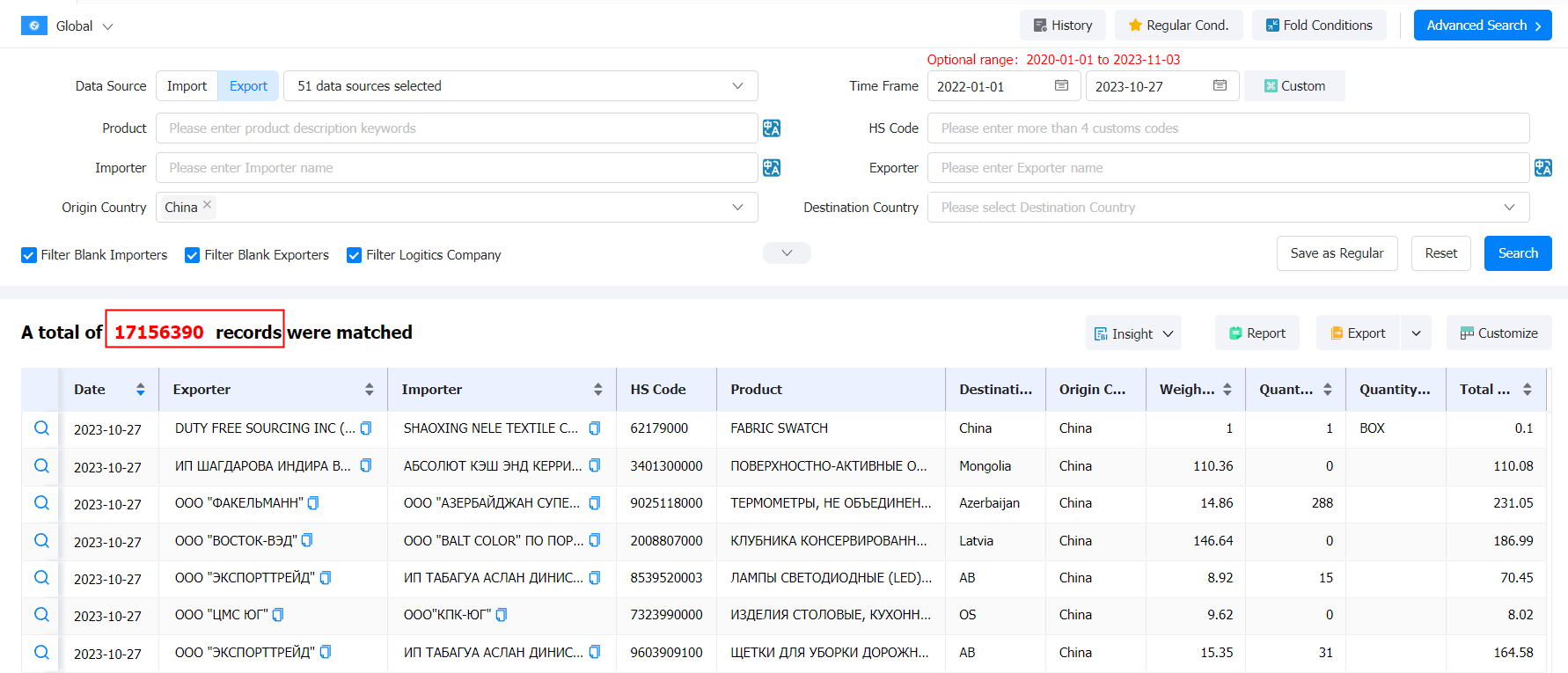This screenshot has width=1568, height=673.
Task: Switch data source to Import
Action: pos(187,86)
